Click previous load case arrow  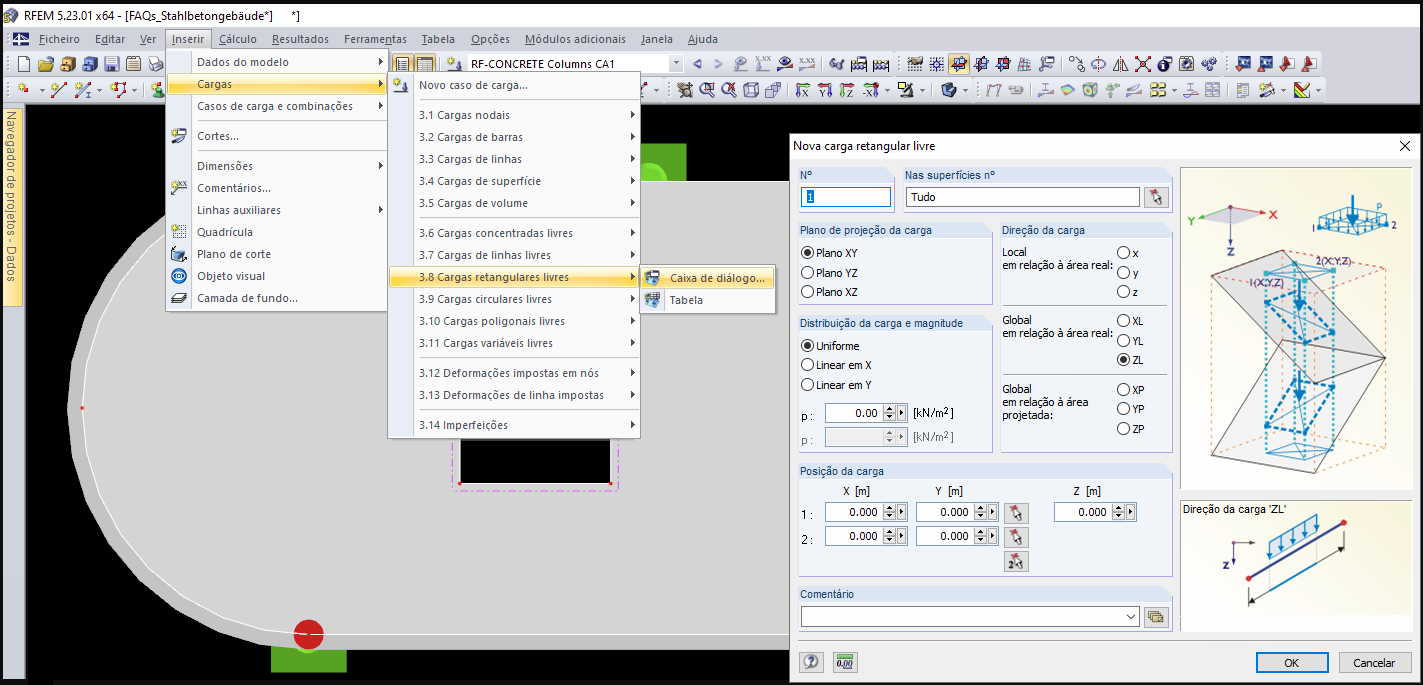pos(697,64)
